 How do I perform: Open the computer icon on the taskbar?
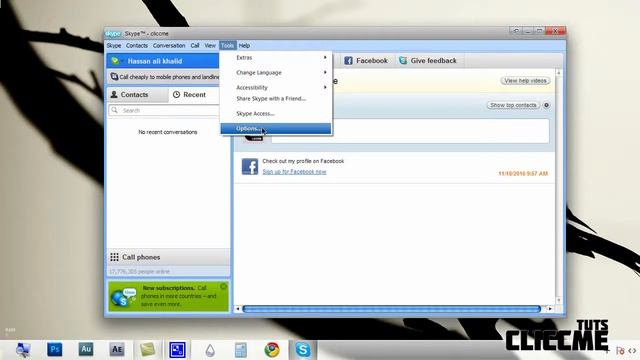click(23, 350)
